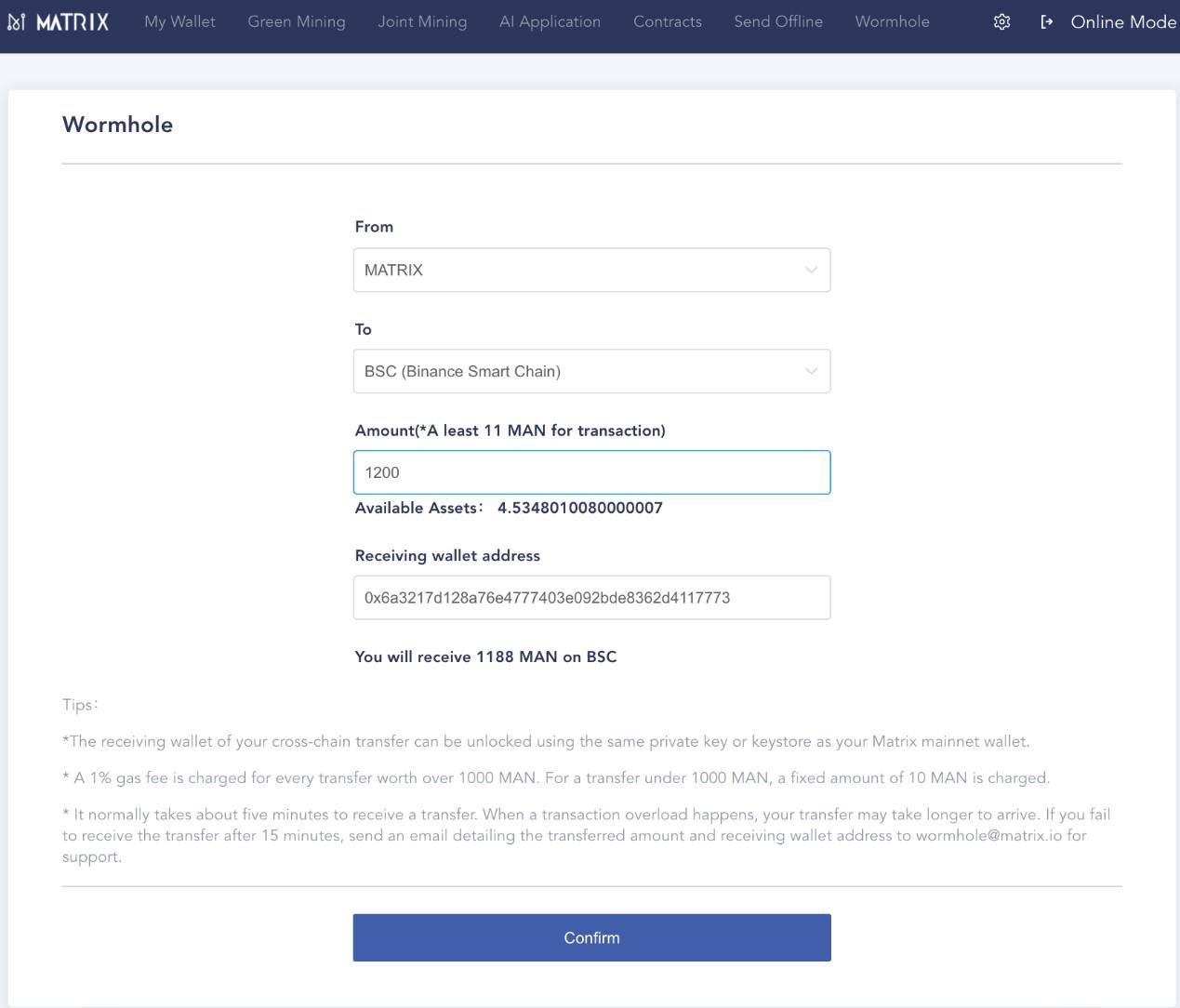This screenshot has height=1008, width=1180.
Task: Click the 'Amount(*A least 11 MAN' label
Action: (510, 431)
